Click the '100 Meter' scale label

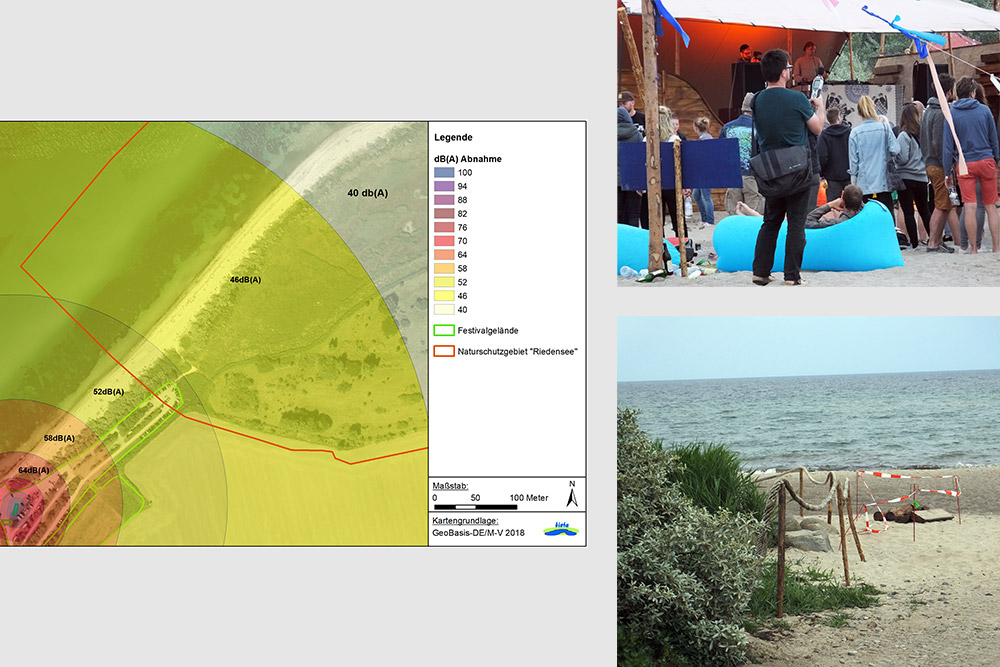click(529, 497)
